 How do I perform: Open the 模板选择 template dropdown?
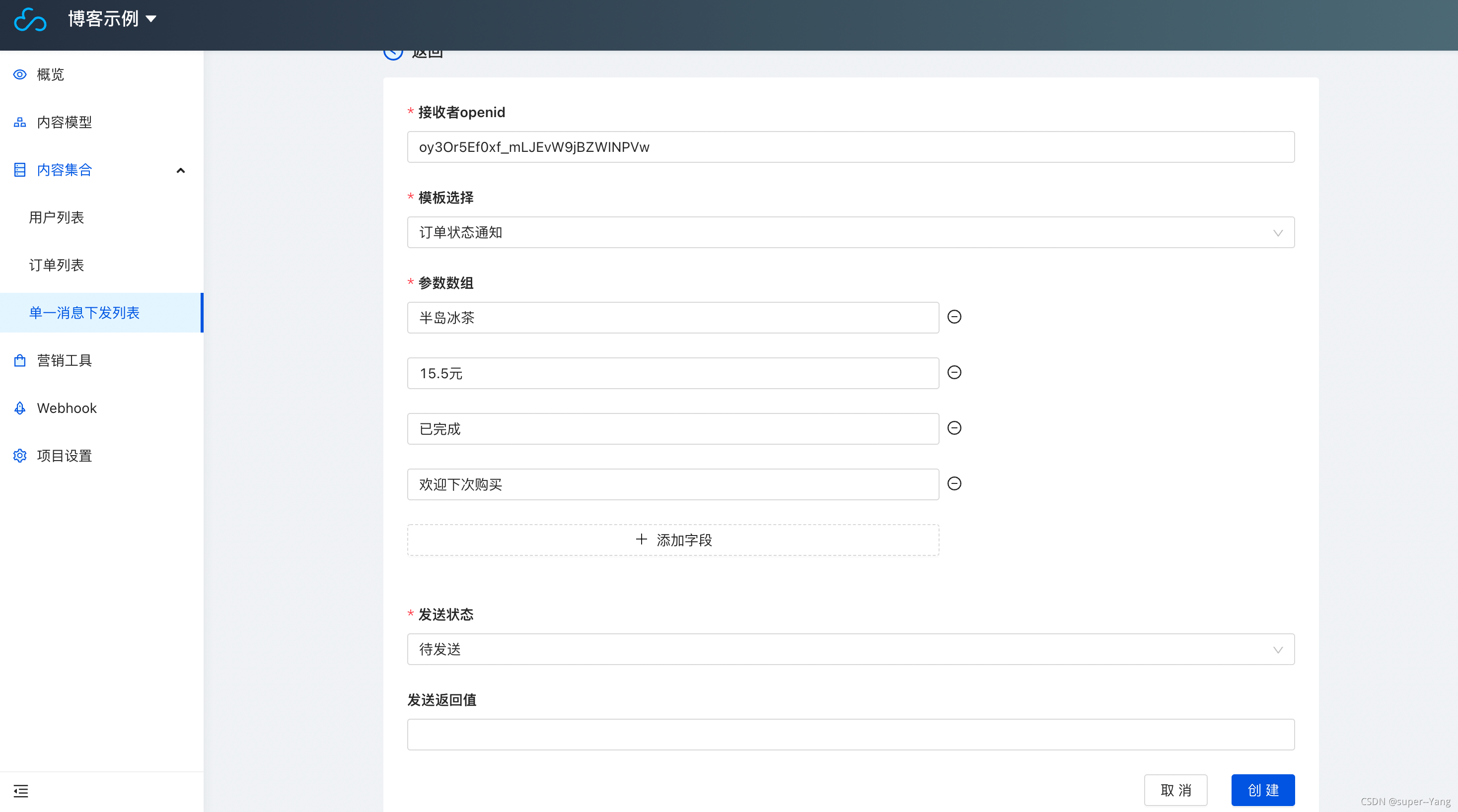point(850,233)
